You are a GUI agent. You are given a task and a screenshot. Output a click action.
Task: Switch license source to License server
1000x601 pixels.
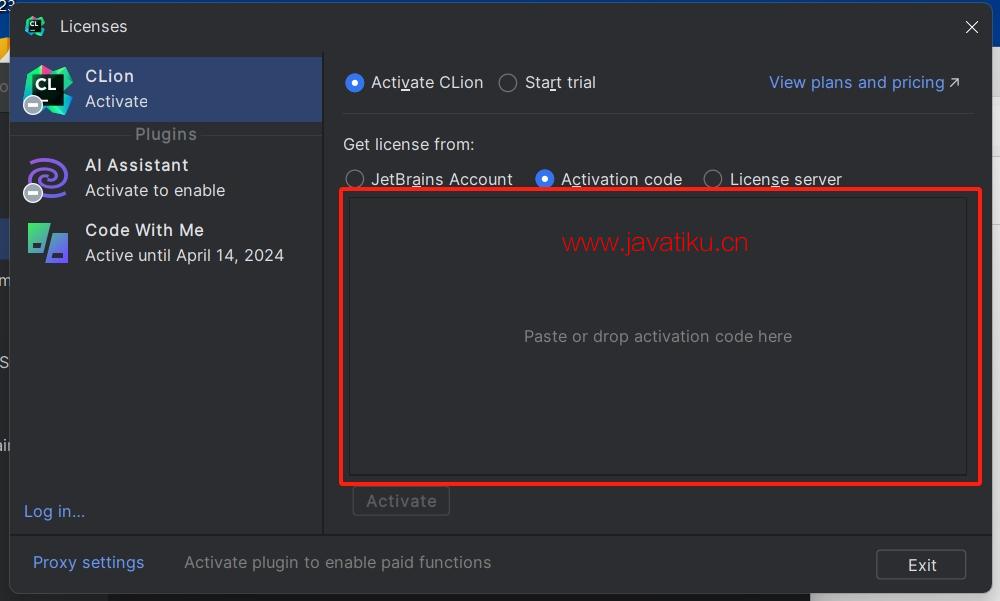(713, 179)
